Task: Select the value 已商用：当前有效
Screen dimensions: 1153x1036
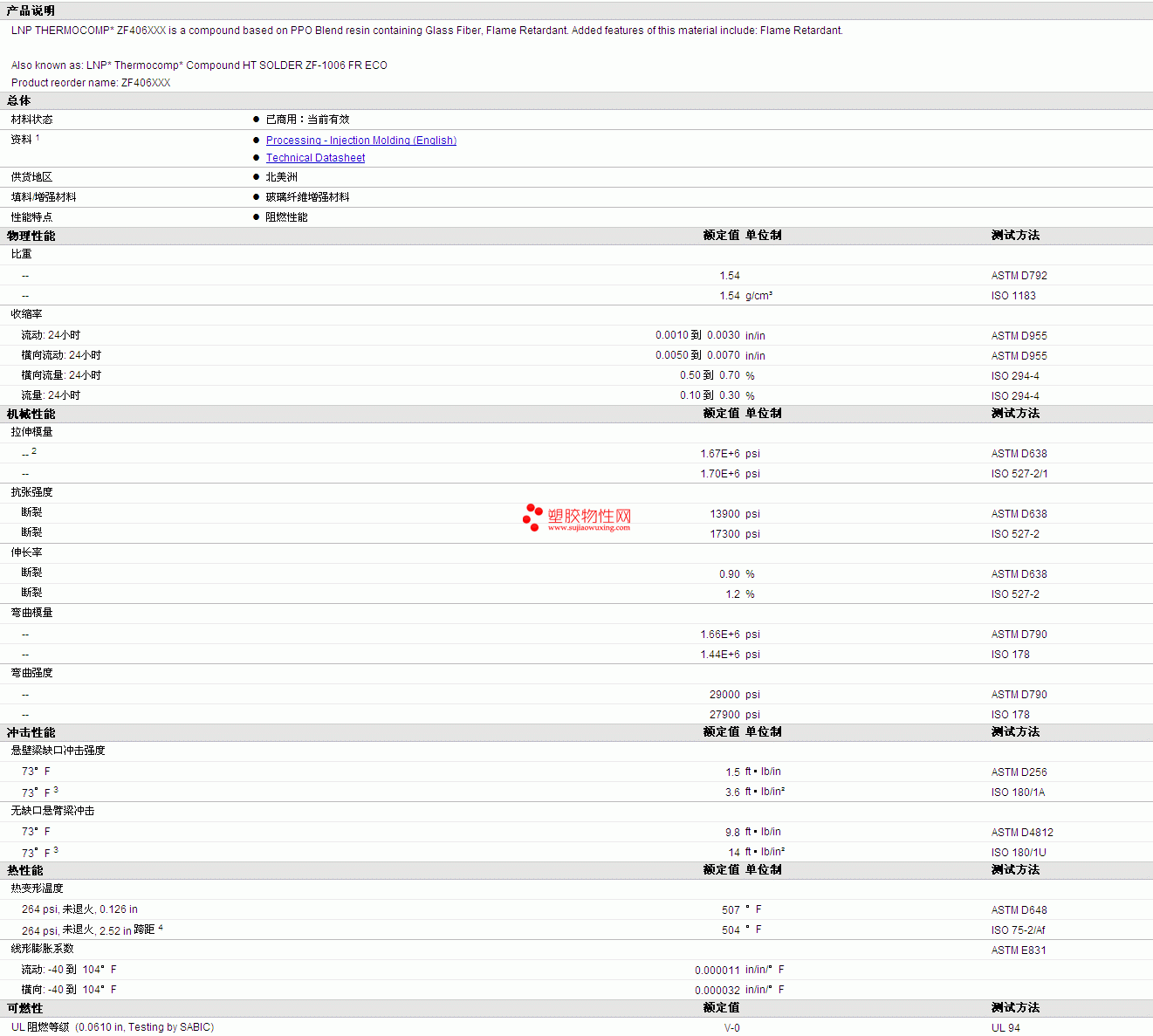Action: [x=308, y=120]
